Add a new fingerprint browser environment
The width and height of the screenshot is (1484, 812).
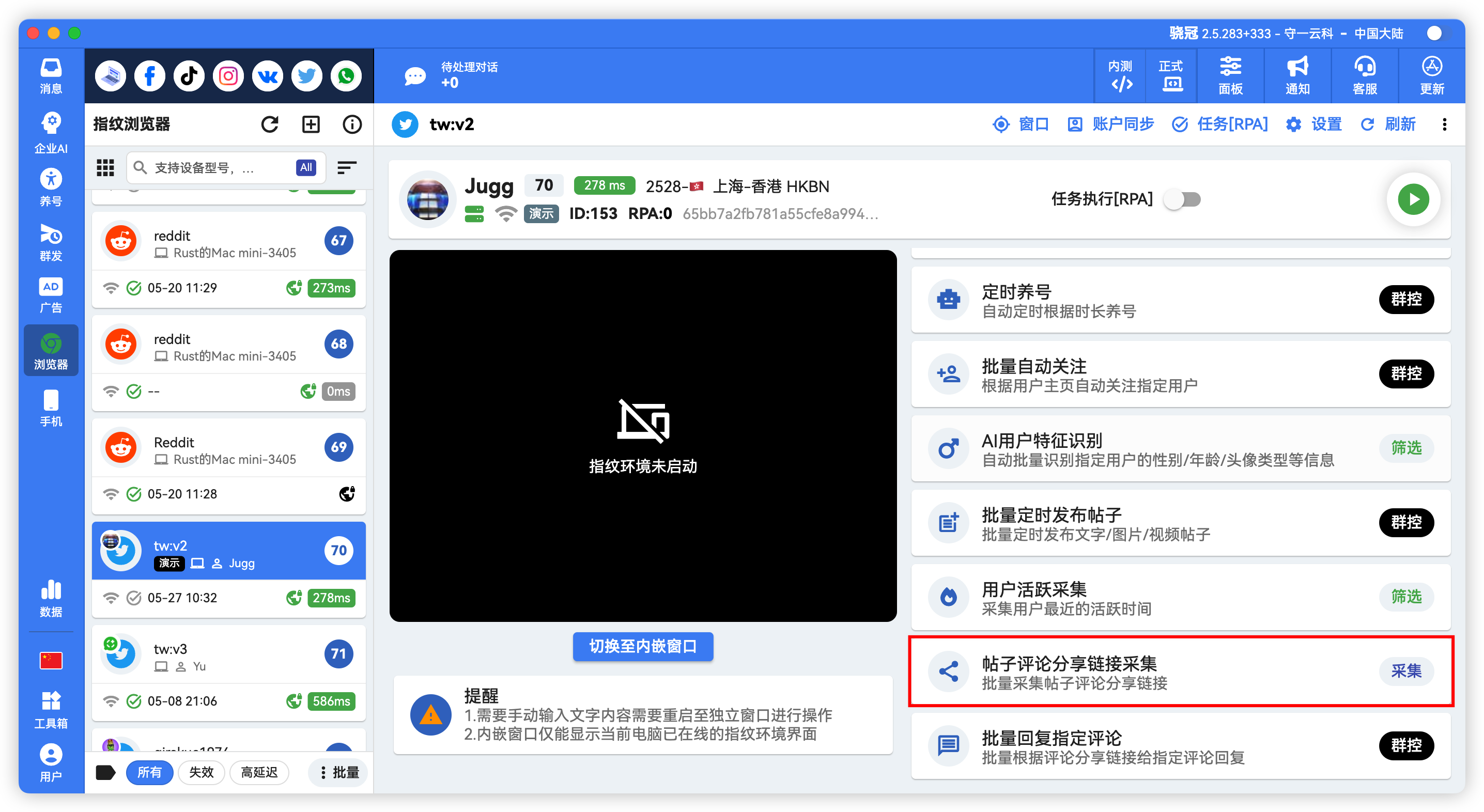(311, 124)
